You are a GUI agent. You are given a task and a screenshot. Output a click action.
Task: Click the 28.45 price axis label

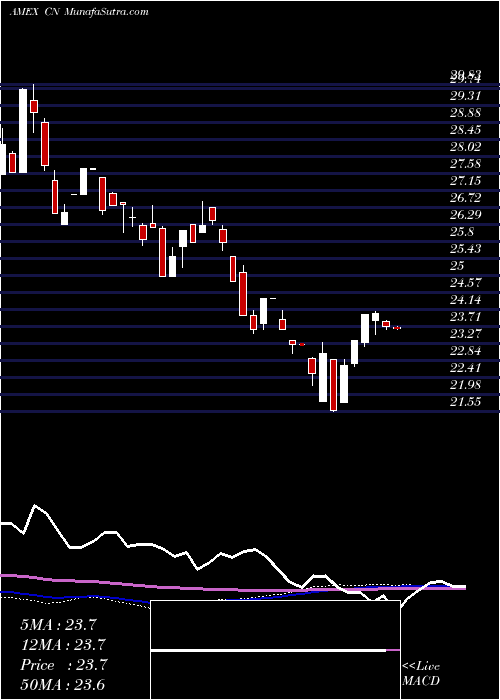(x=466, y=129)
